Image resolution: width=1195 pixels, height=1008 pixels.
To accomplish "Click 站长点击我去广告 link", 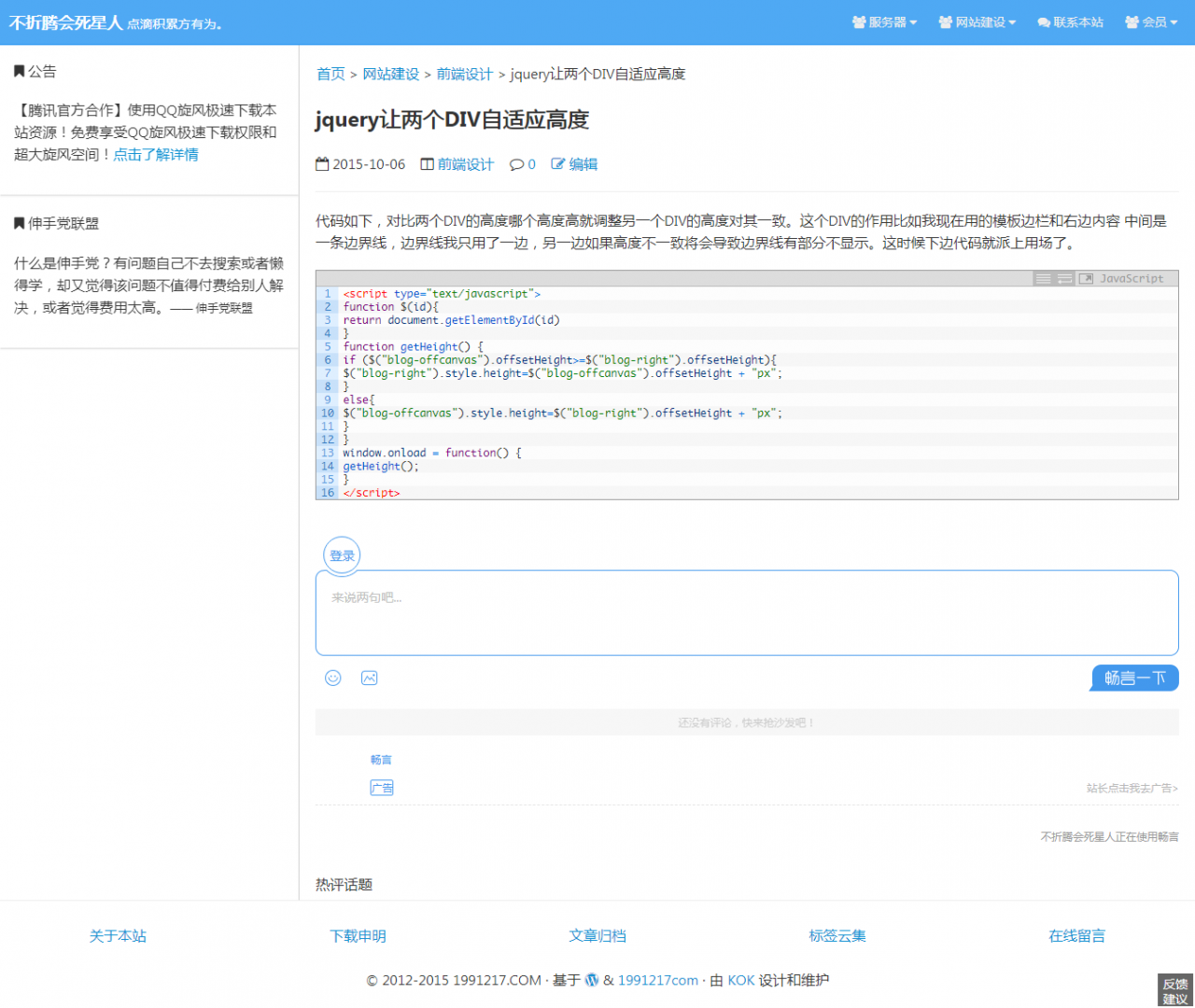I will (x=1132, y=789).
